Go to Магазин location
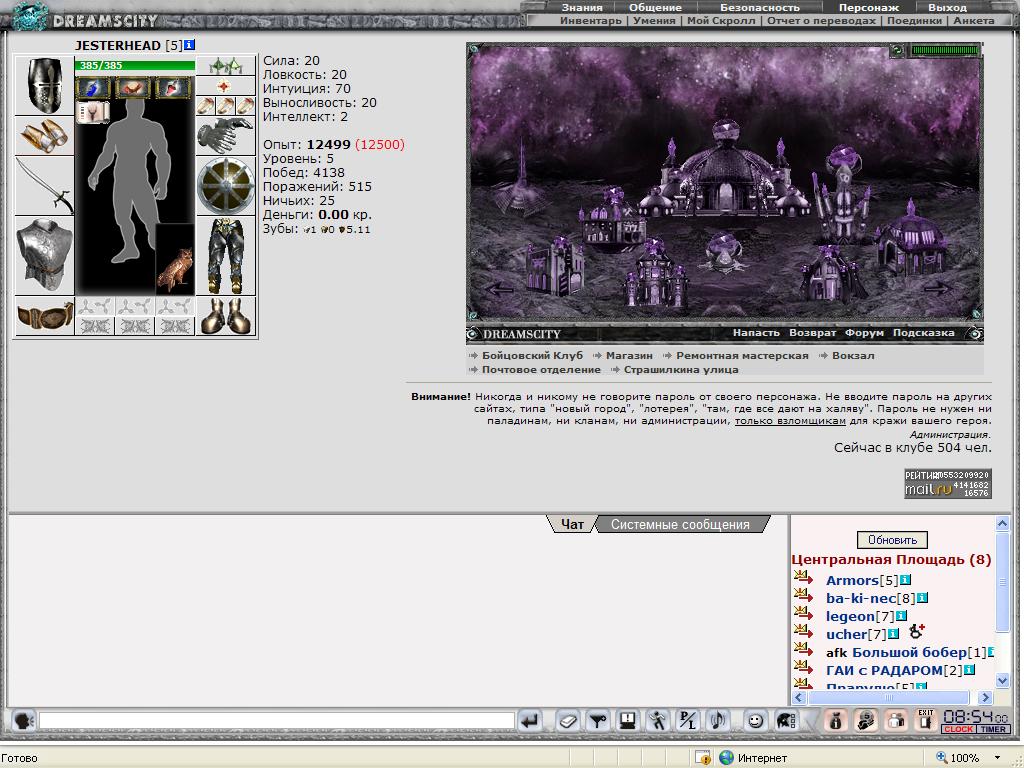This screenshot has height=768, width=1024. click(x=629, y=355)
